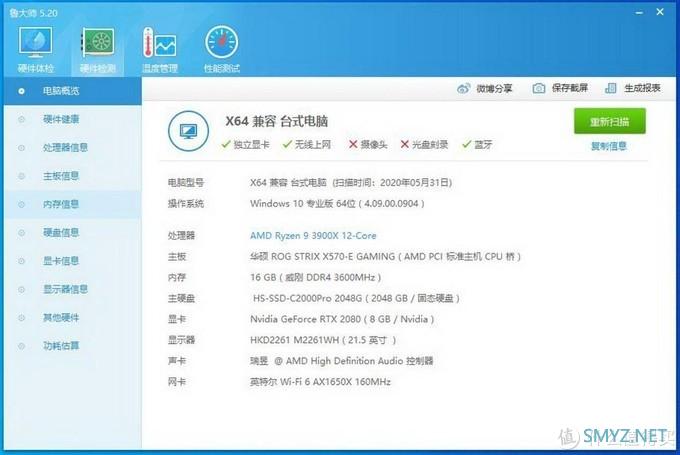
Task: Open the 温度管理 temperature management icon
Action: [160, 43]
